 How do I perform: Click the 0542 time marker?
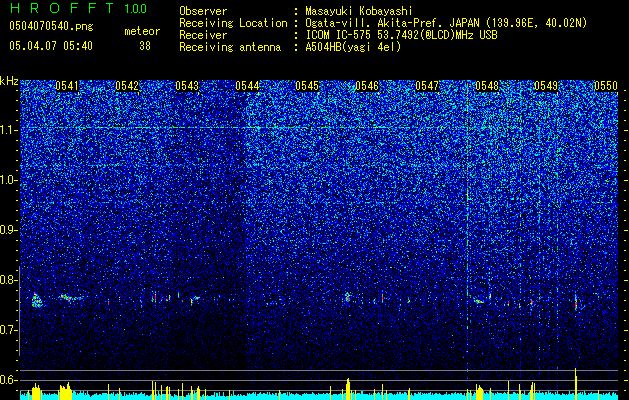coord(127,86)
